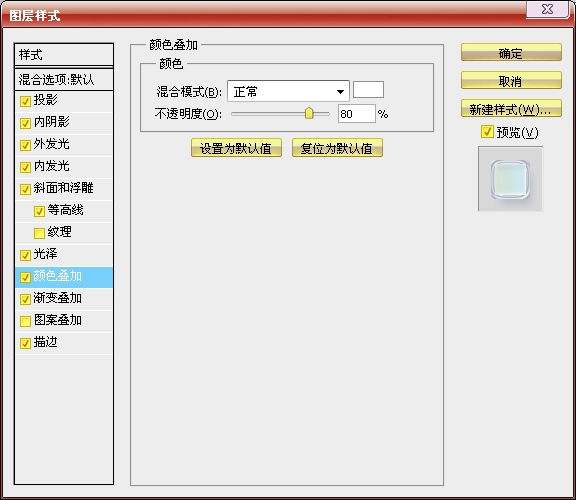Enable the 纹理 texture checkbox

39,233
